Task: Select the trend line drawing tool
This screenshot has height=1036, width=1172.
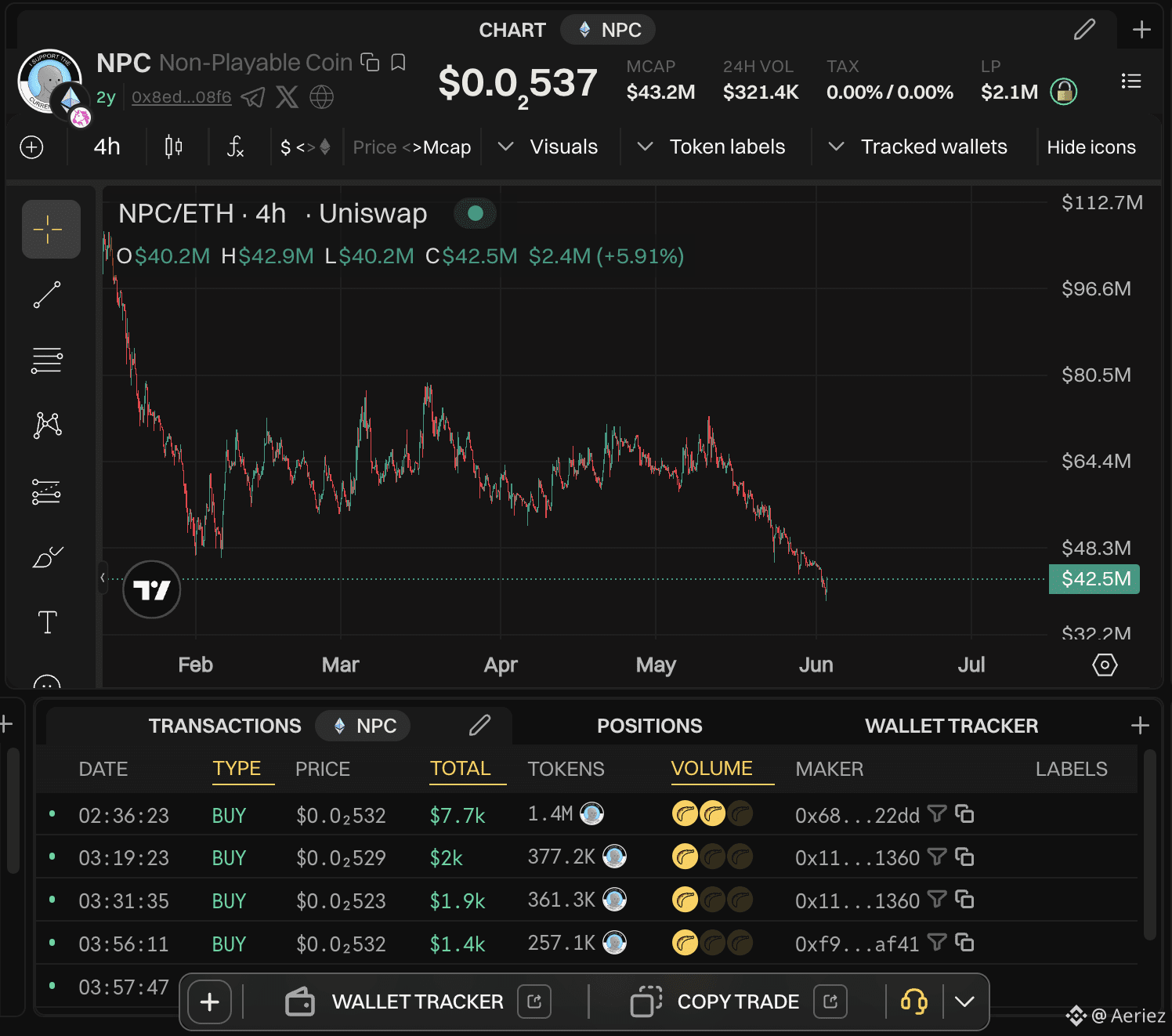Action: click(x=47, y=295)
